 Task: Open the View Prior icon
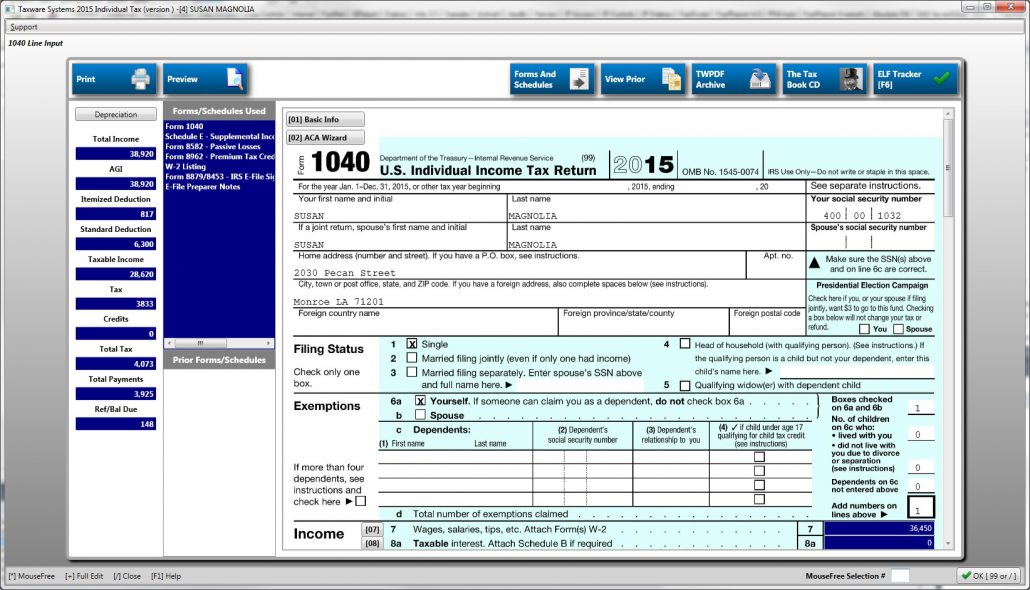click(642, 78)
